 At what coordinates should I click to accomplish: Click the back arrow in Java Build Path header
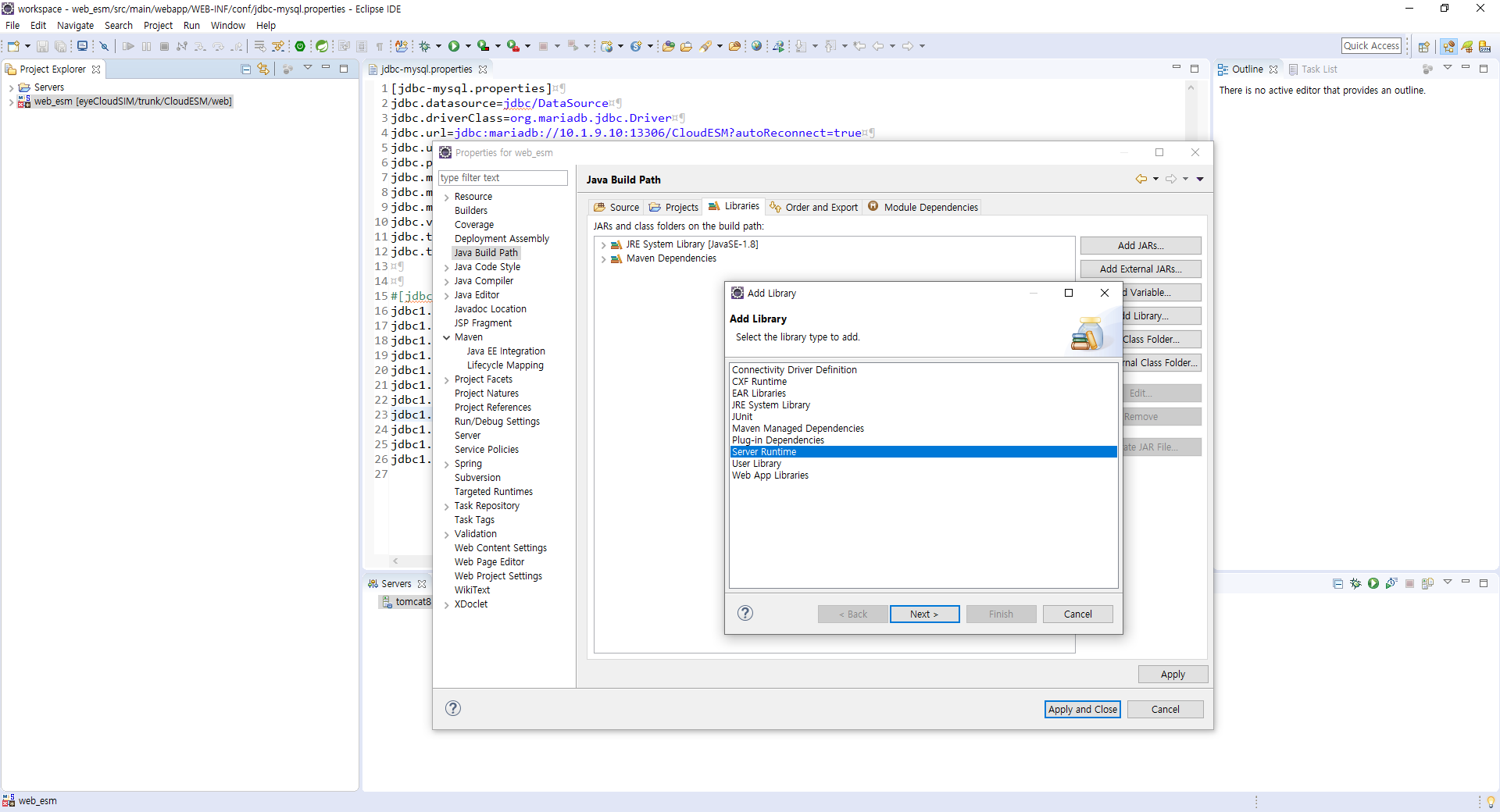tap(1141, 179)
